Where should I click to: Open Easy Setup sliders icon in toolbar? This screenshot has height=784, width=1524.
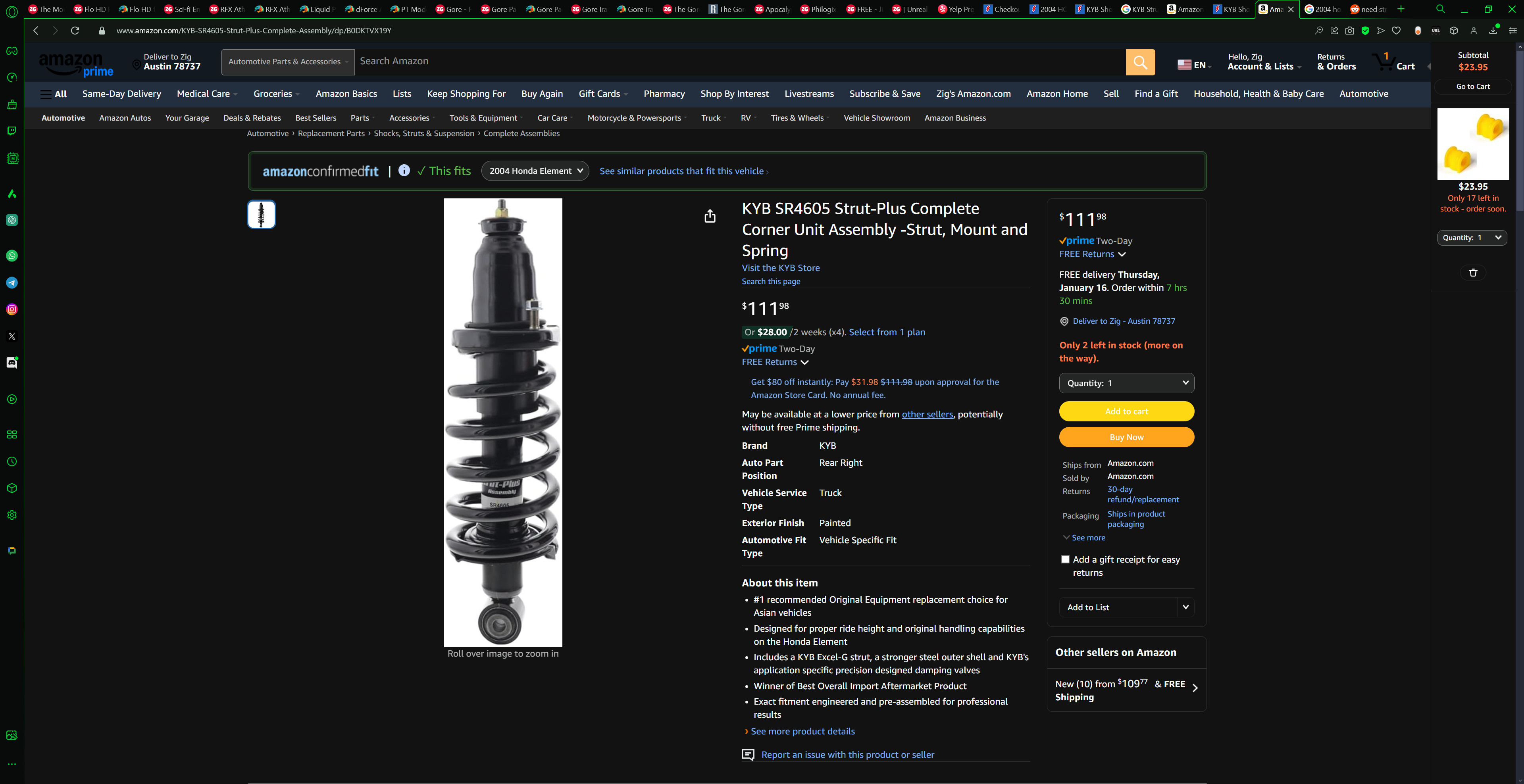[1512, 31]
